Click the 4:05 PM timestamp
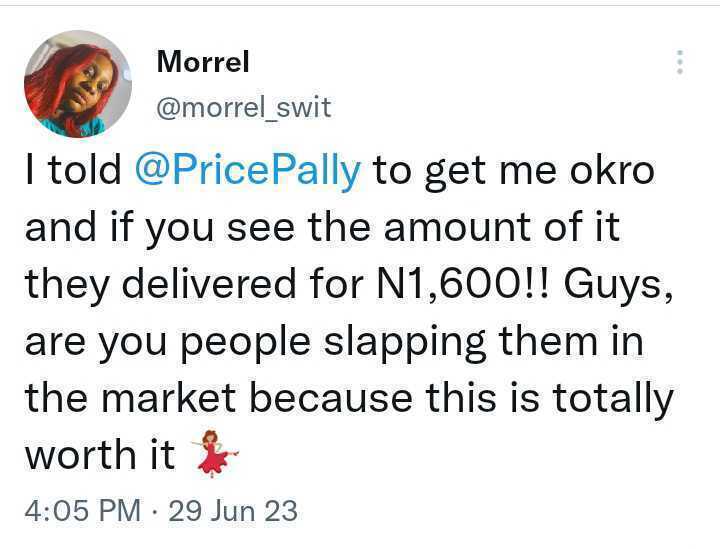 click(82, 511)
